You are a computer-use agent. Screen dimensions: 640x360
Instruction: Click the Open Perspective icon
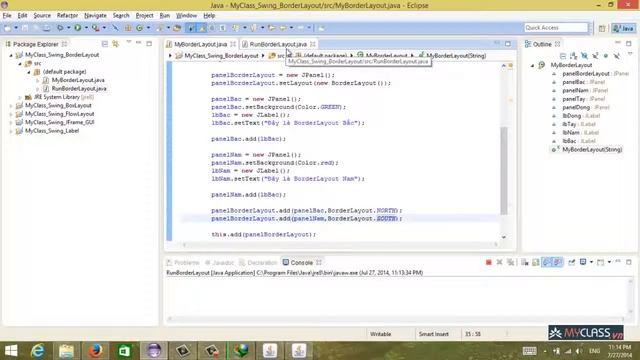pos(602,28)
